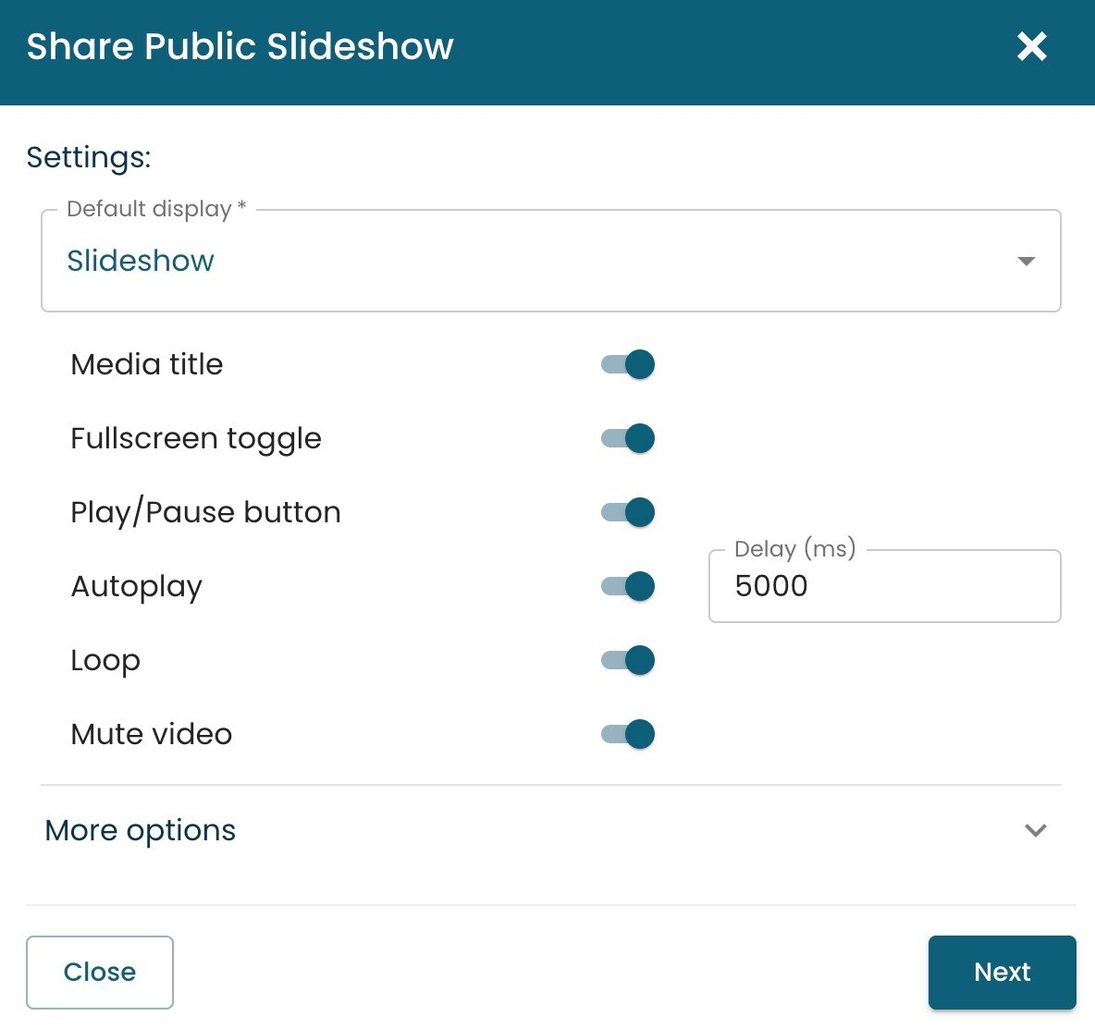Disable the Fullscreen toggle switch
Viewport: 1095px width, 1028px height.
pyautogui.click(x=626, y=438)
